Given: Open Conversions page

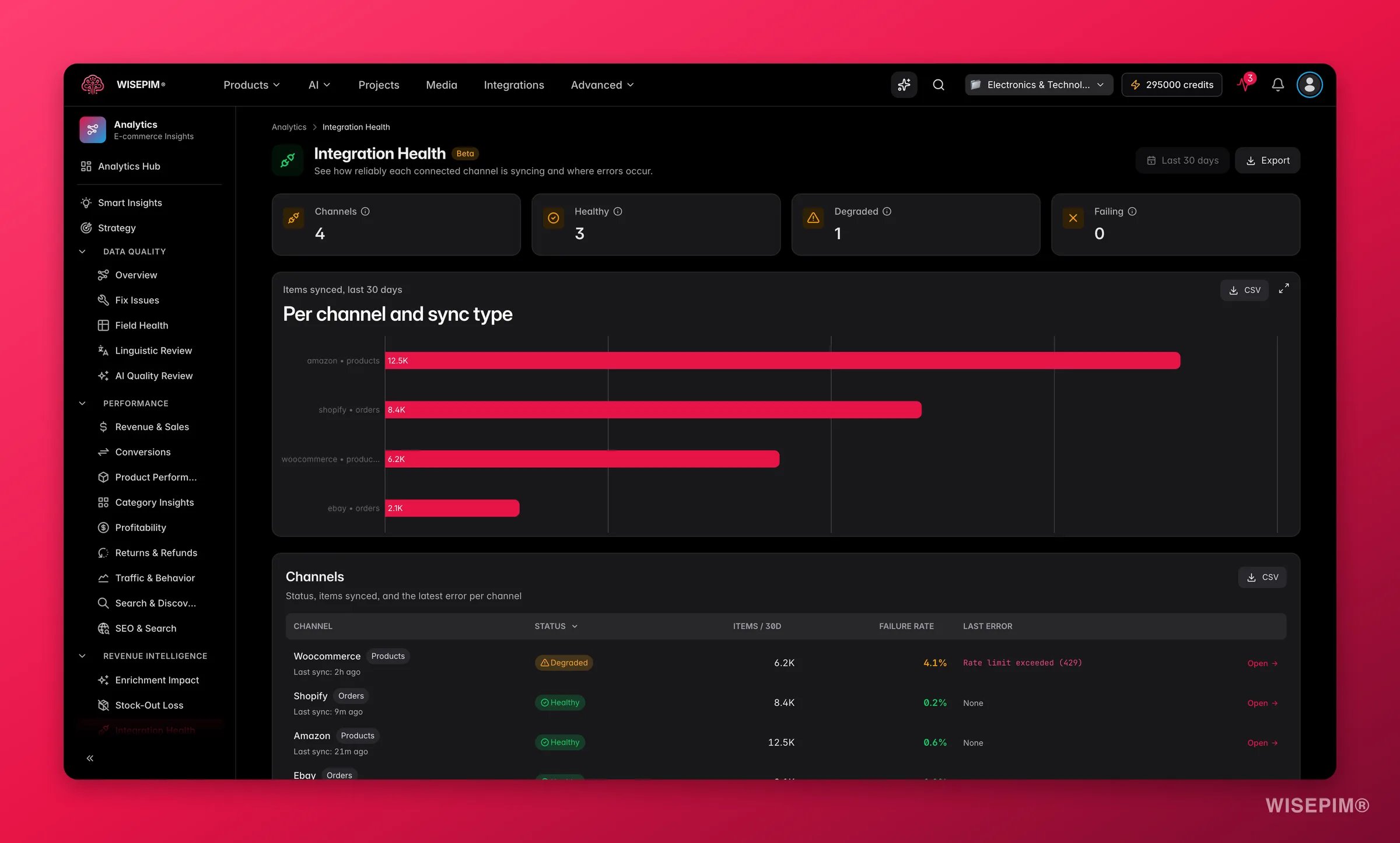Looking at the screenshot, I should point(157,452).
